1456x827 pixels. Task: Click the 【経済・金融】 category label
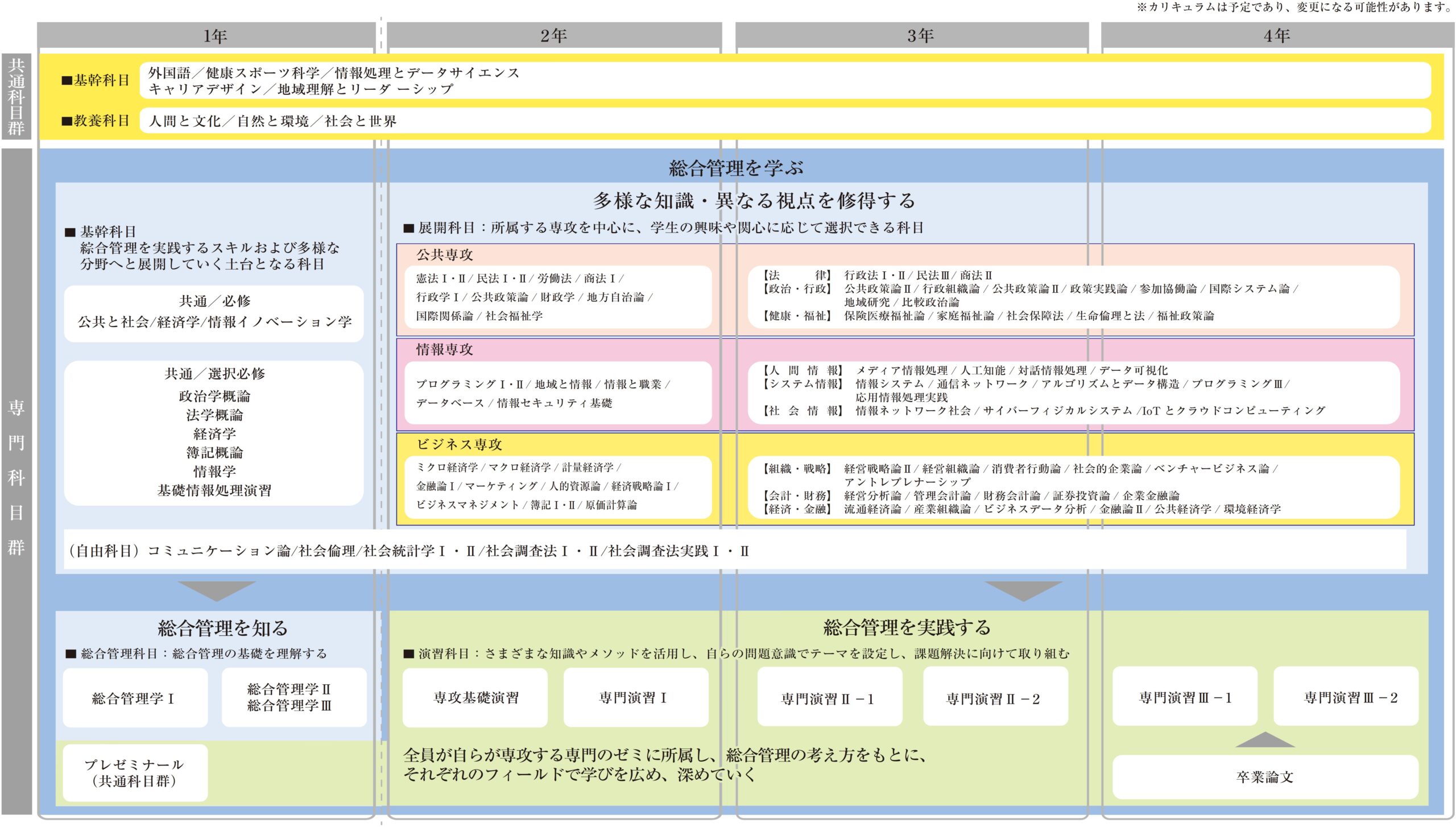coord(796,510)
